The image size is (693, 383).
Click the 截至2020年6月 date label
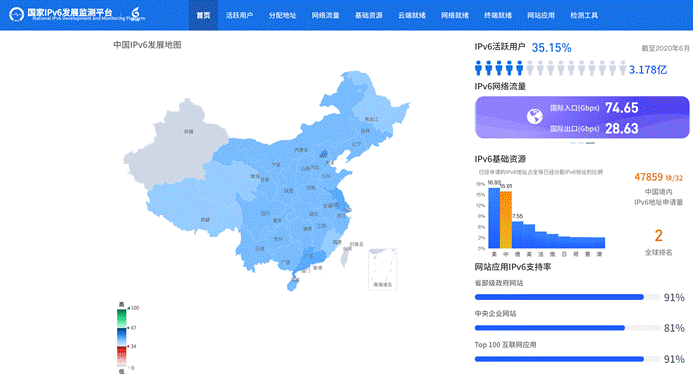click(666, 49)
